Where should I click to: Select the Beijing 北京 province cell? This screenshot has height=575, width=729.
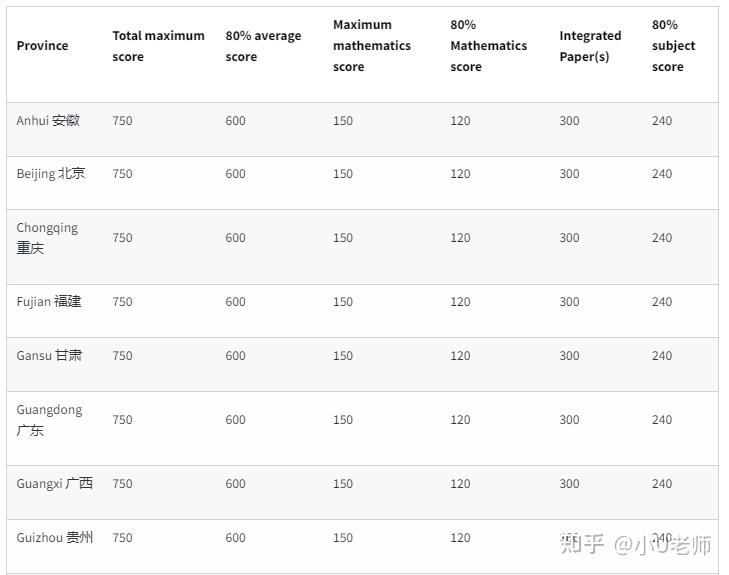pos(51,174)
